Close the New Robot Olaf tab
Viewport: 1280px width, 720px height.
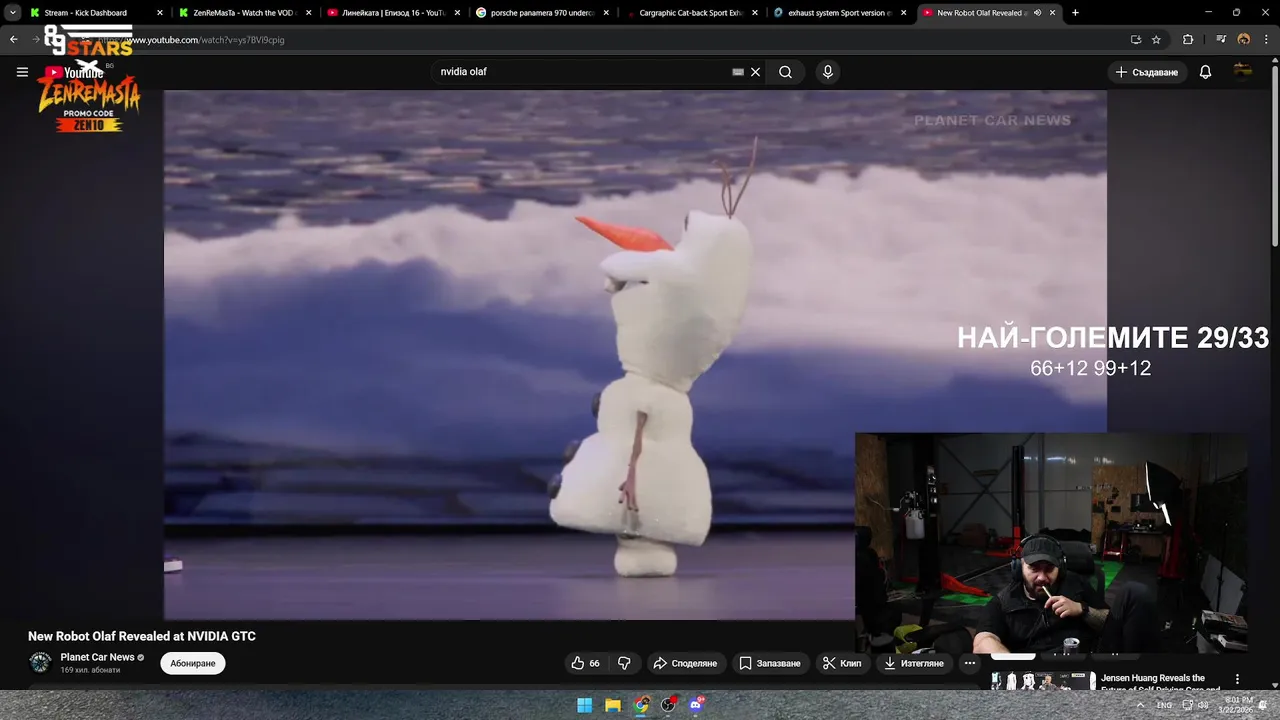click(x=1052, y=13)
